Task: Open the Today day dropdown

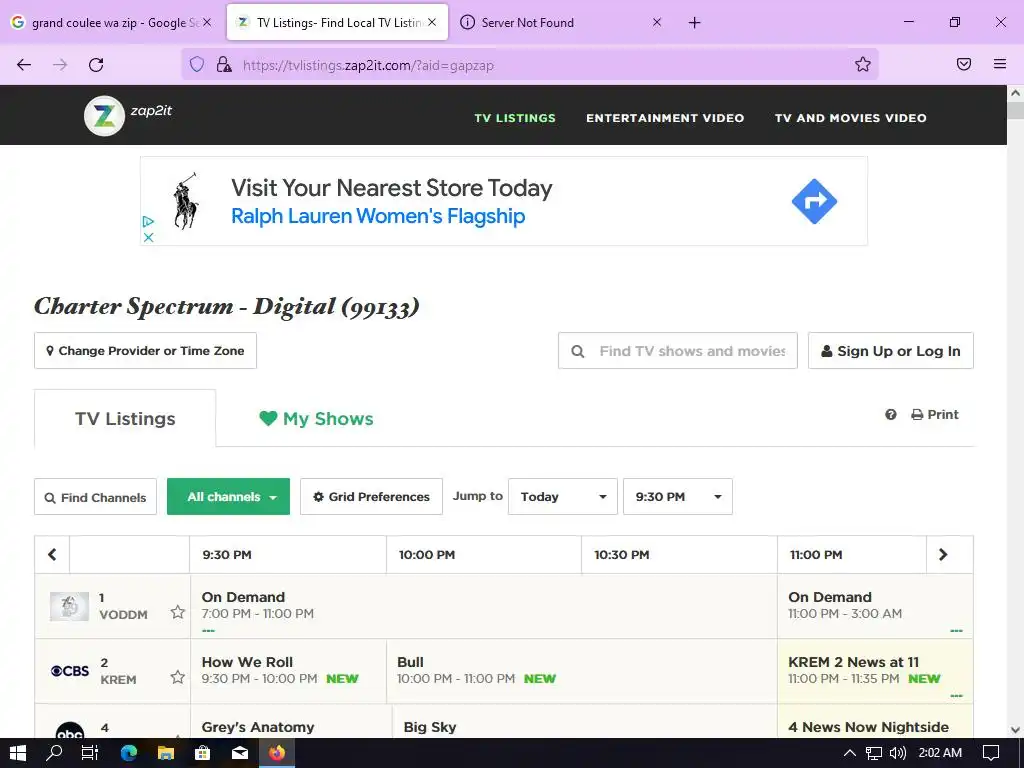Action: 563,497
